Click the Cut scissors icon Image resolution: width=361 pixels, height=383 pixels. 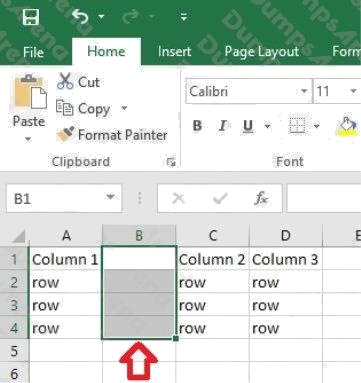(x=65, y=81)
